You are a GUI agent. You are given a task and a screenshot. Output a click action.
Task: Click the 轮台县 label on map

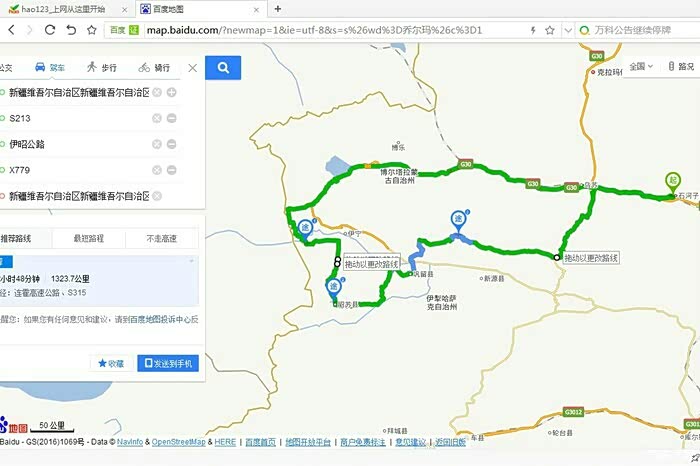tap(561, 433)
